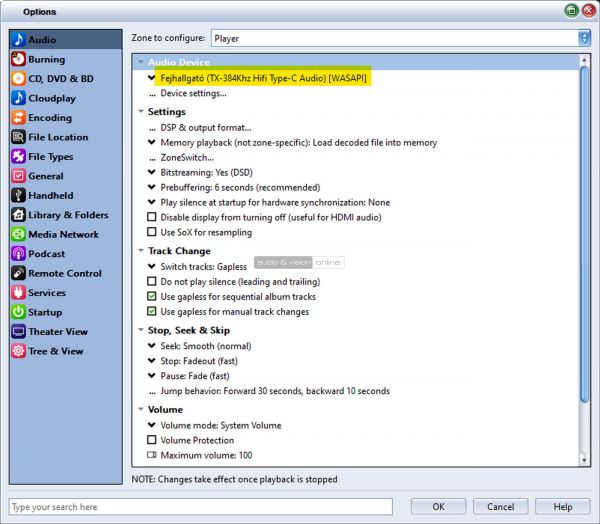Select the Cloudplay icon
600x524 pixels.
click(19, 98)
